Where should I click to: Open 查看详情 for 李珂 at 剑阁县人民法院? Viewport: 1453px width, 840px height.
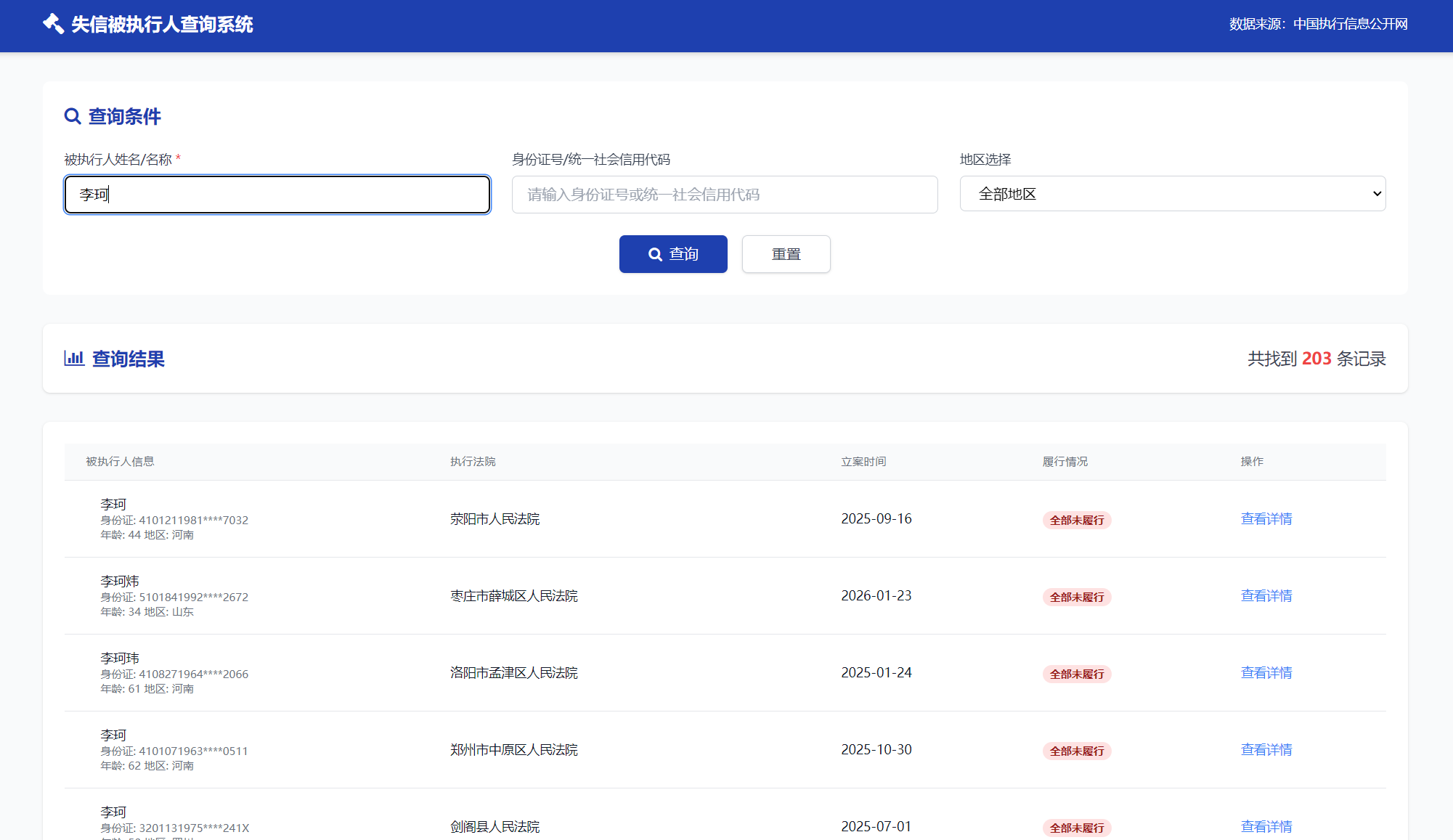pos(1266,826)
